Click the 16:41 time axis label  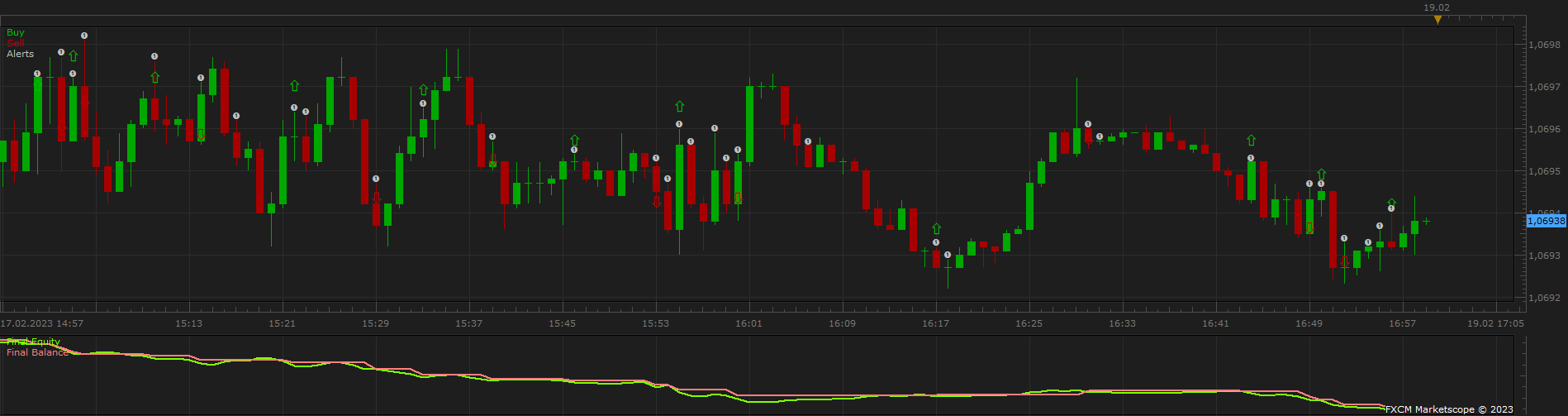coord(1215,323)
